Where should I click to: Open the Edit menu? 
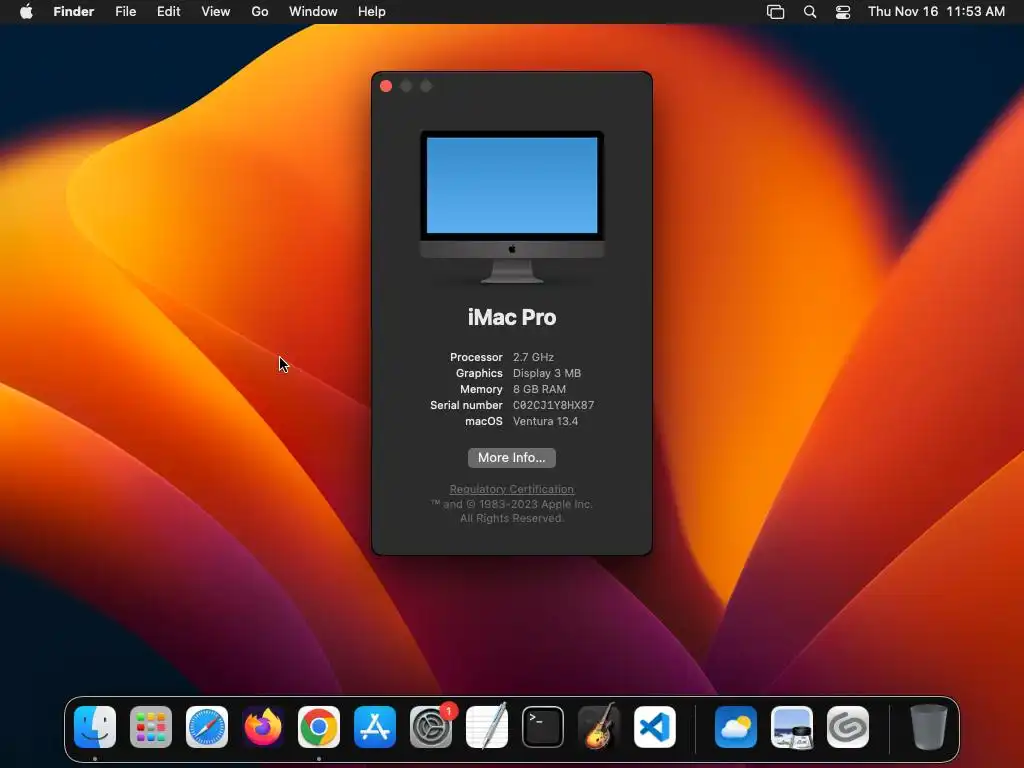pyautogui.click(x=168, y=12)
